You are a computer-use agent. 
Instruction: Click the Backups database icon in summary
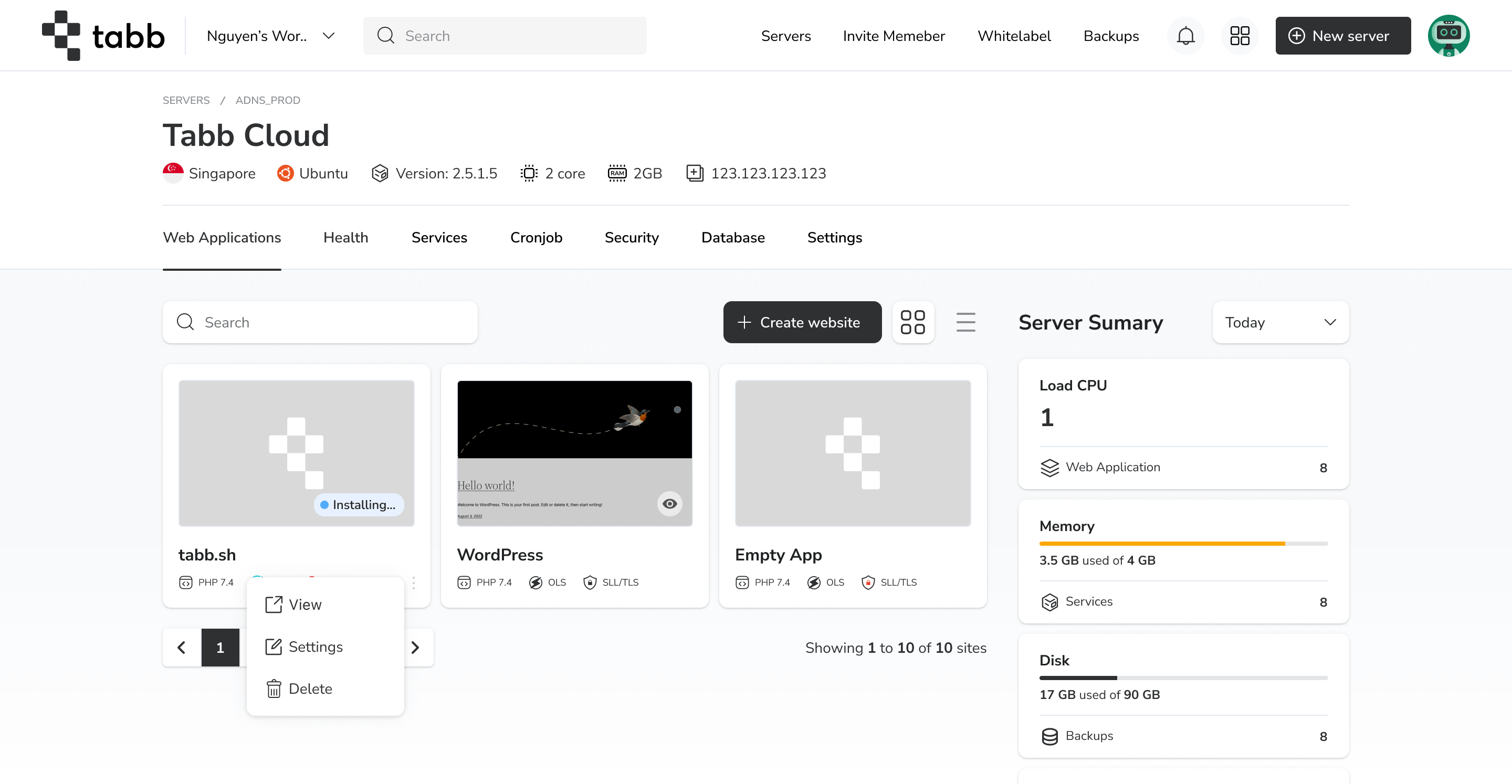1049,736
